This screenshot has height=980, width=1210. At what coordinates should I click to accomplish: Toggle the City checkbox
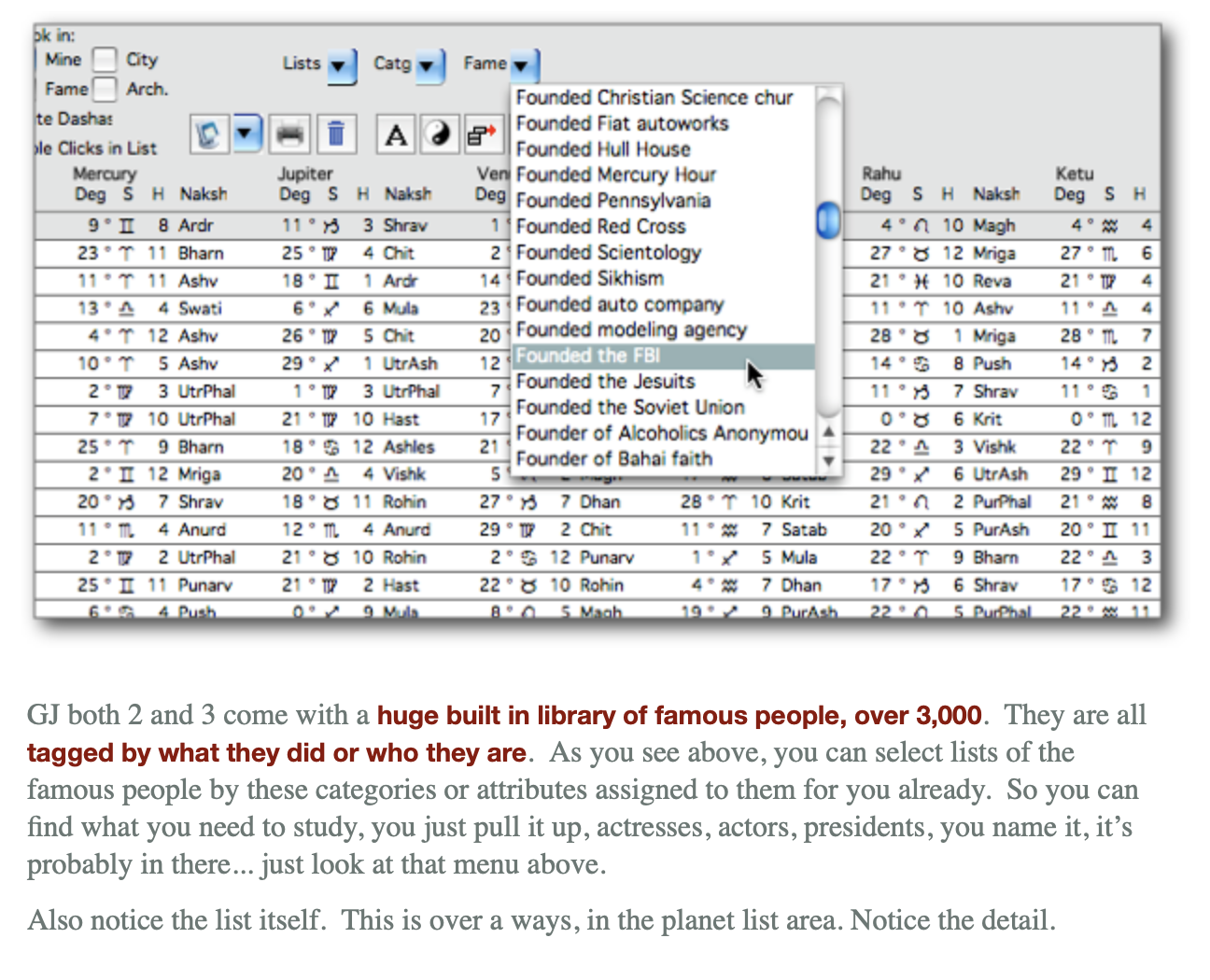click(x=105, y=60)
